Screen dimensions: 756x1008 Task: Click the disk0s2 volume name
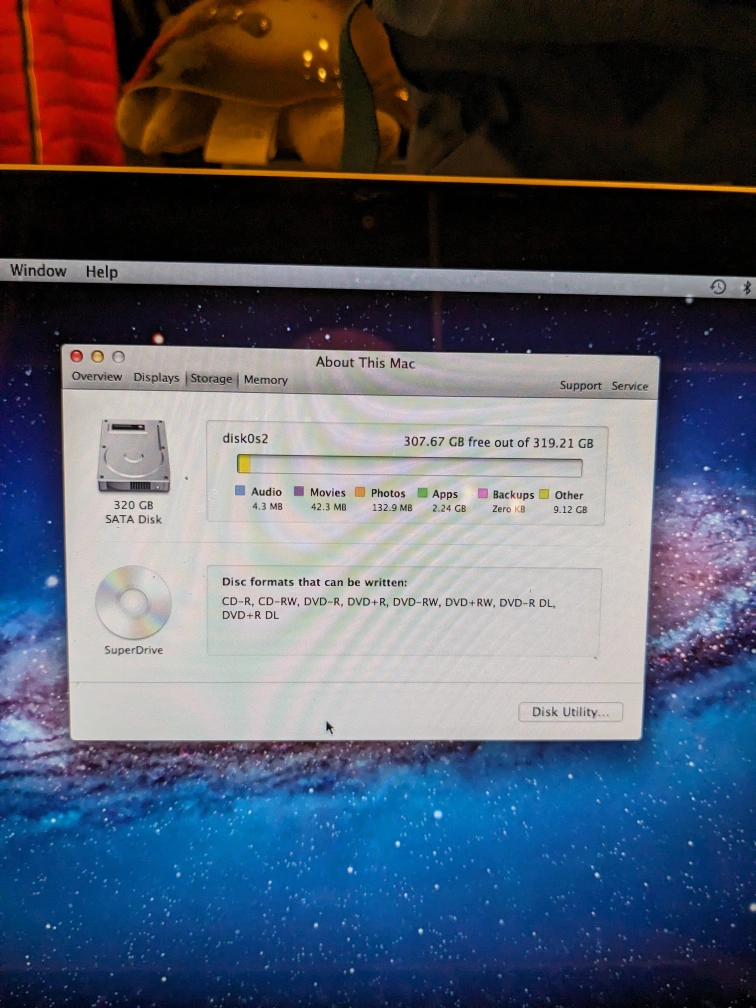pos(245,438)
